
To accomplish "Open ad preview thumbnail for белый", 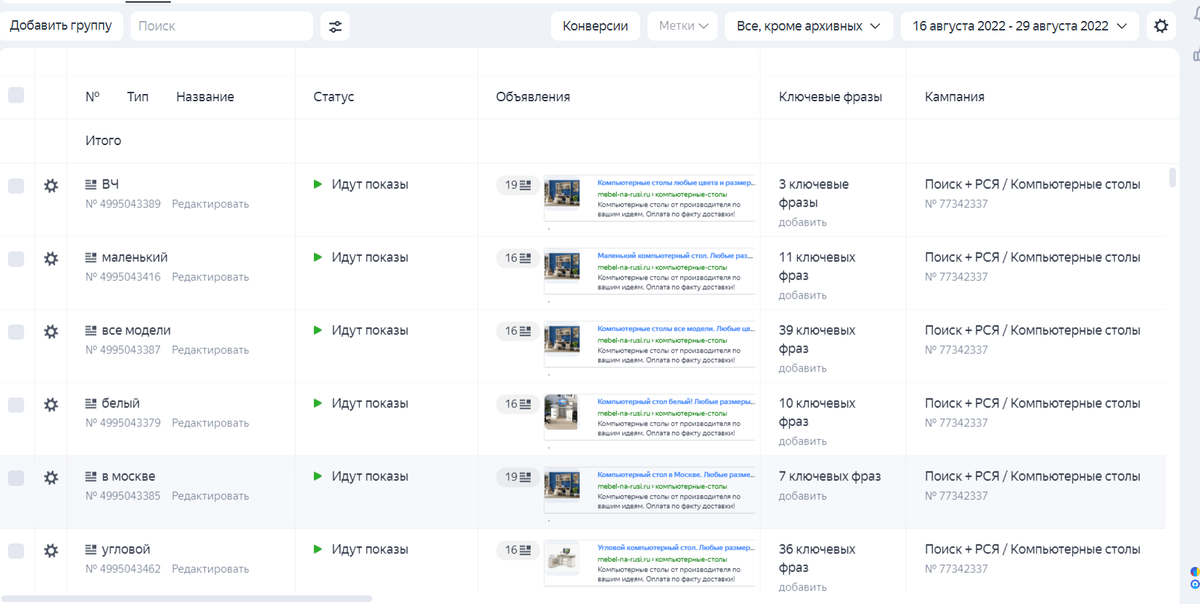I will click(562, 411).
